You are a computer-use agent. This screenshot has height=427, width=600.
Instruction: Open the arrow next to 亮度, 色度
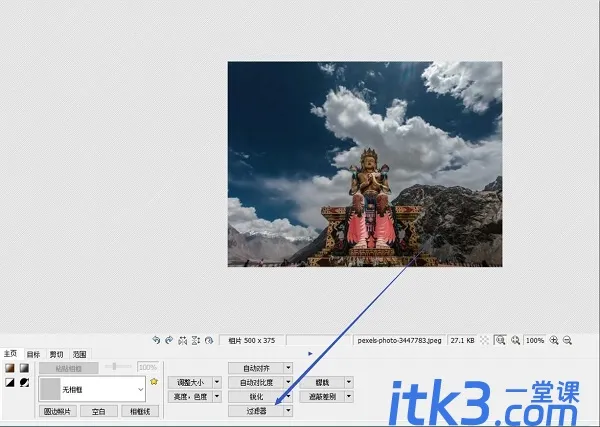click(217, 396)
